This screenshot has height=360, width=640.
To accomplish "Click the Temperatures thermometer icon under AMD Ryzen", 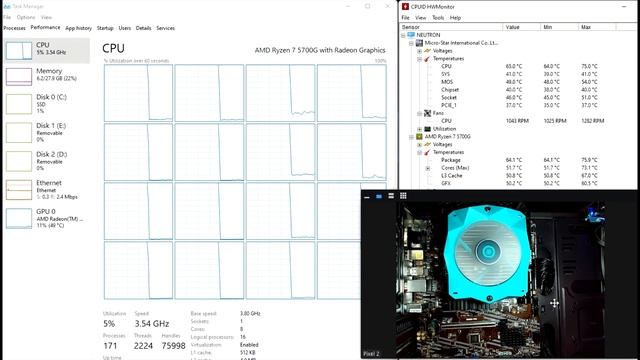I will pos(427,152).
